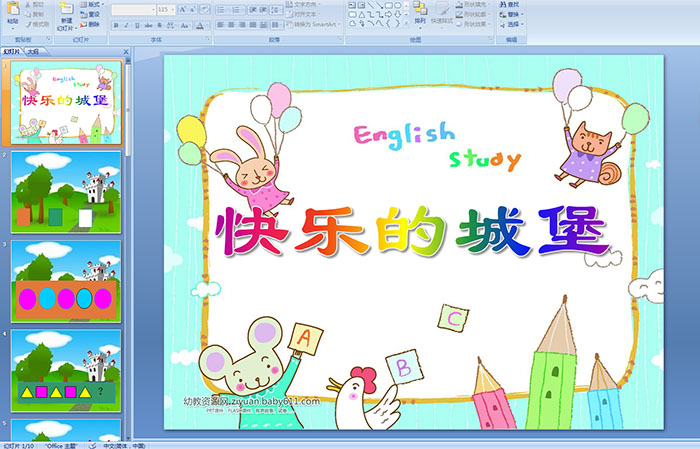The width and height of the screenshot is (700, 449).
Task: Select the Arrow line shape
Action: coord(379,5)
